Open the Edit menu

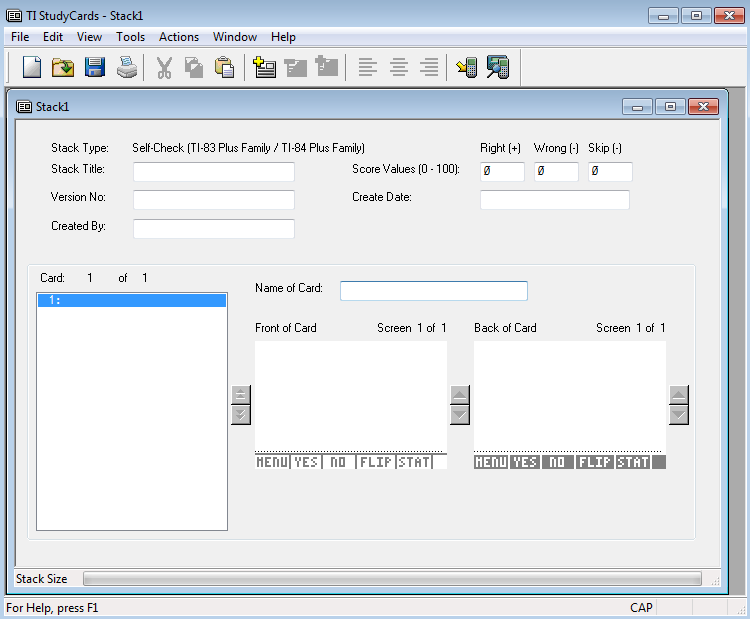pos(53,37)
